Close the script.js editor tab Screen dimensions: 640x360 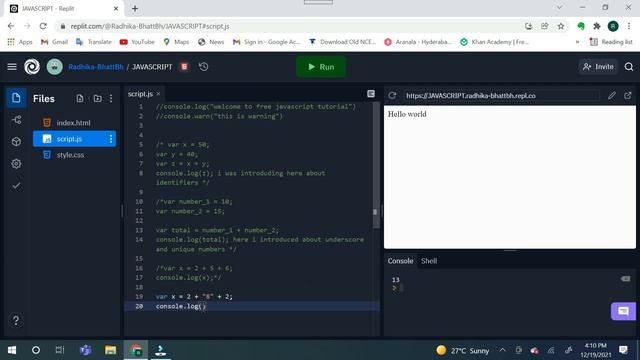pyautogui.click(x=158, y=94)
